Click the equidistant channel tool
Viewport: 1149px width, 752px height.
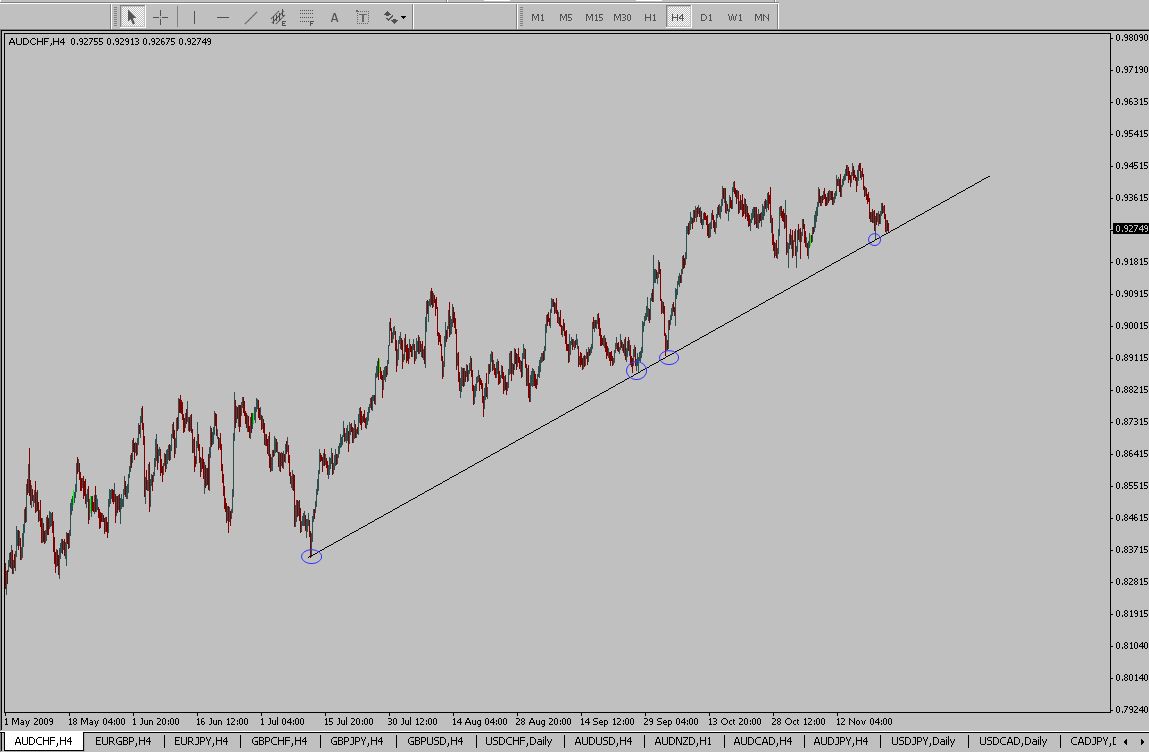click(279, 17)
